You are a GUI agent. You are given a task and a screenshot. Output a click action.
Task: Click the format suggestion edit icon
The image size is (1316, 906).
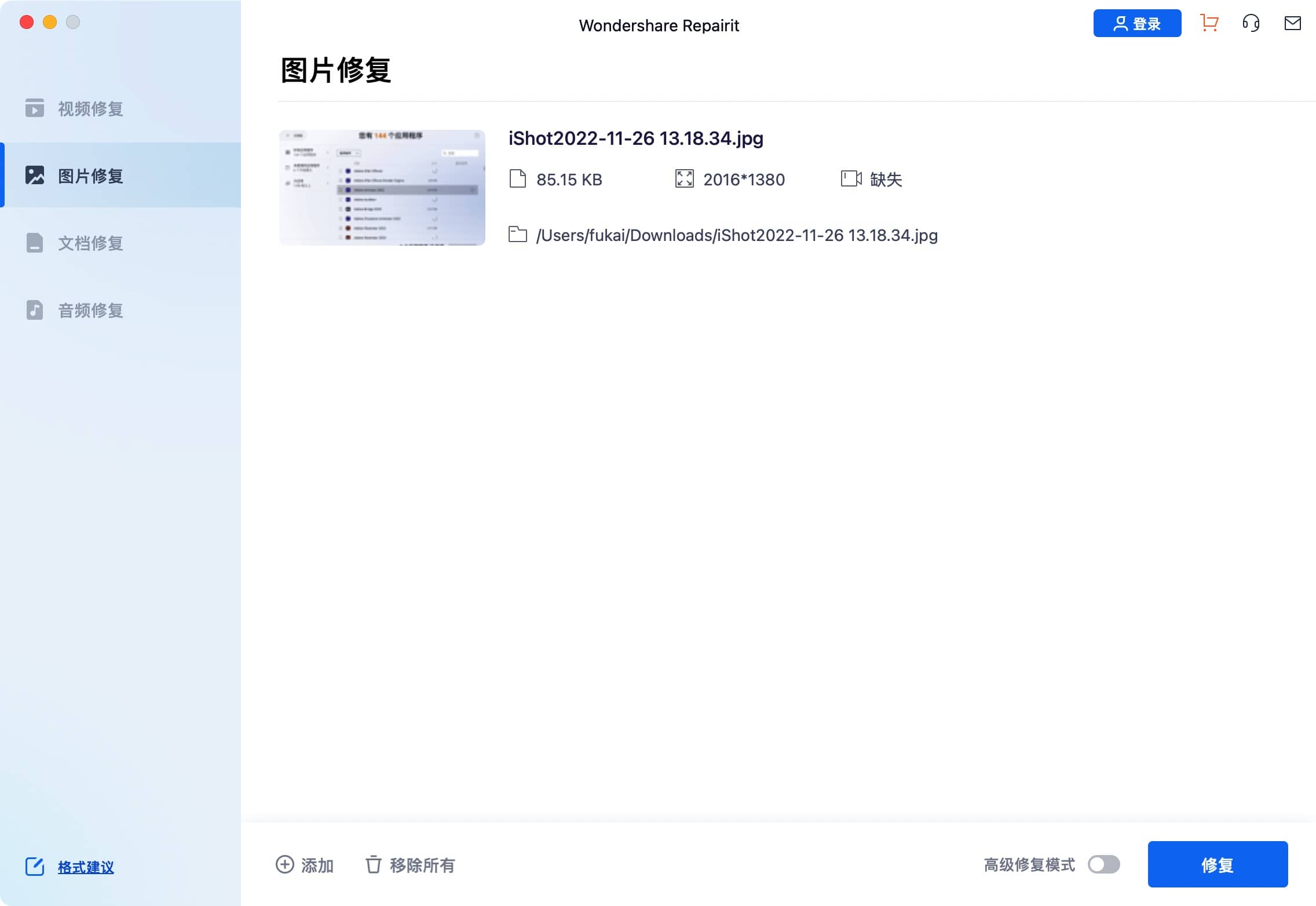coord(35,867)
